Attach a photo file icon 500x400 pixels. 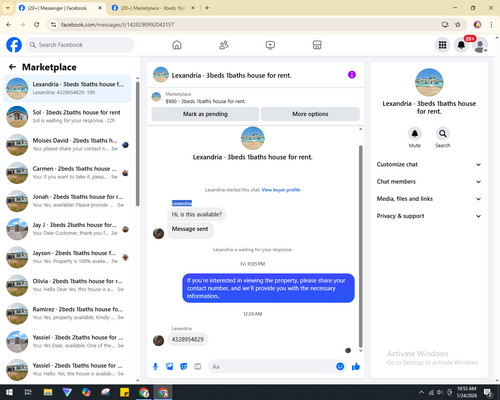tap(170, 367)
